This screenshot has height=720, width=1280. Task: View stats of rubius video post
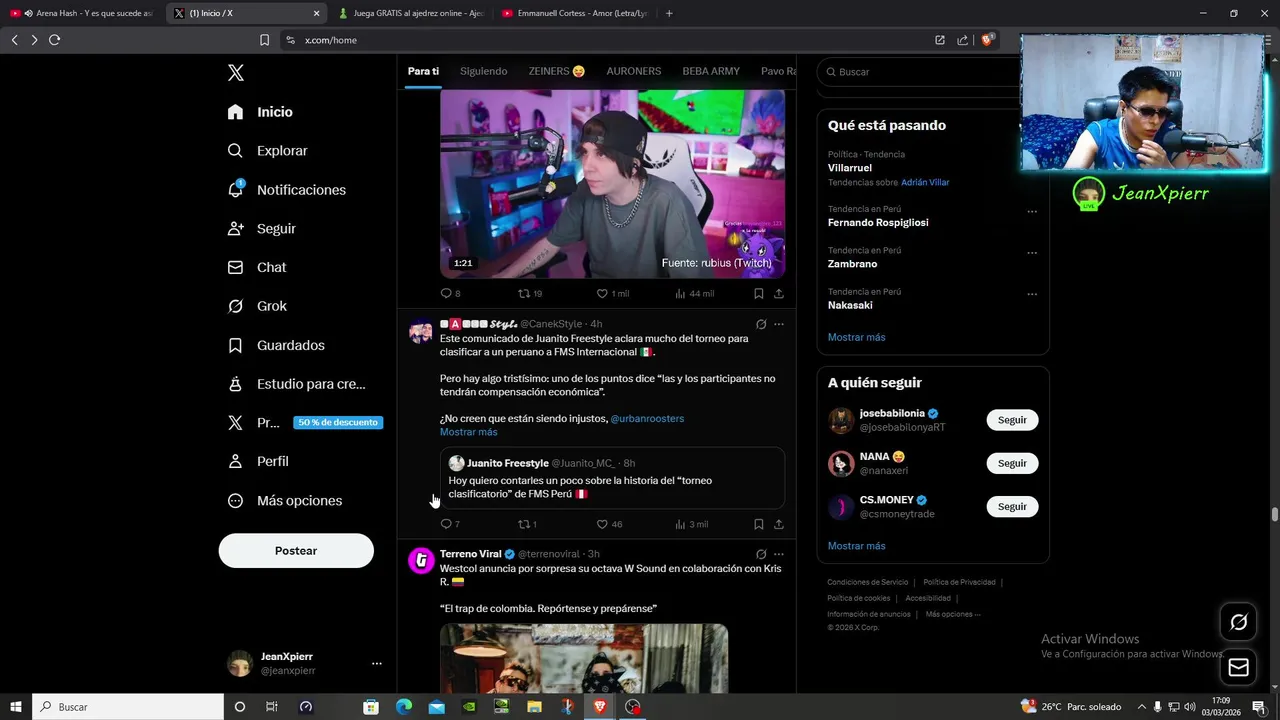tap(694, 293)
